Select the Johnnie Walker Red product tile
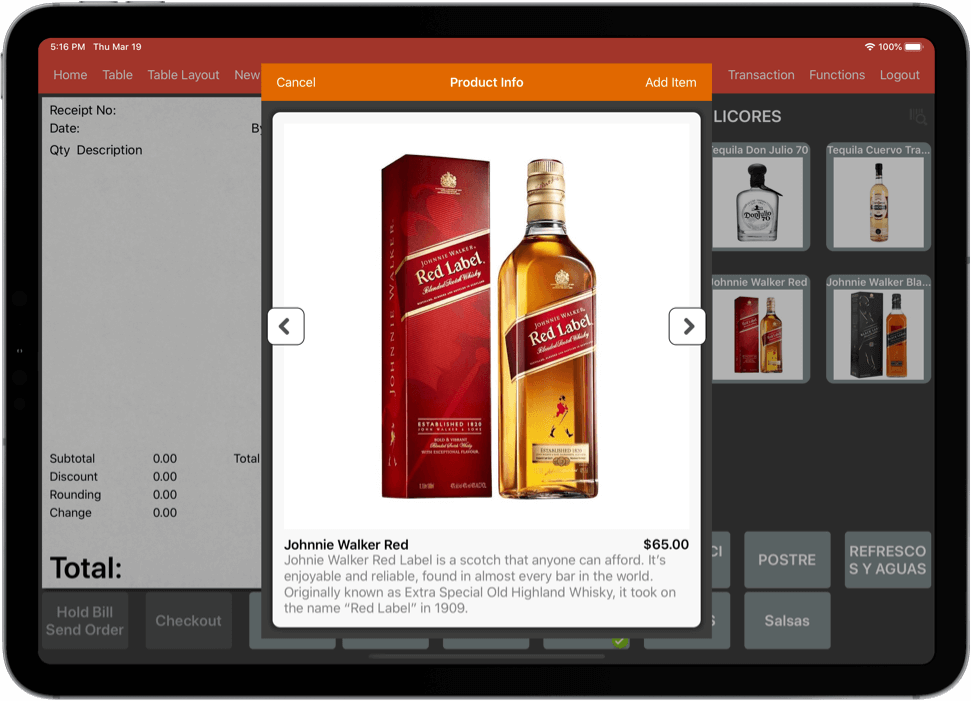The height and width of the screenshot is (701, 971). click(759, 330)
